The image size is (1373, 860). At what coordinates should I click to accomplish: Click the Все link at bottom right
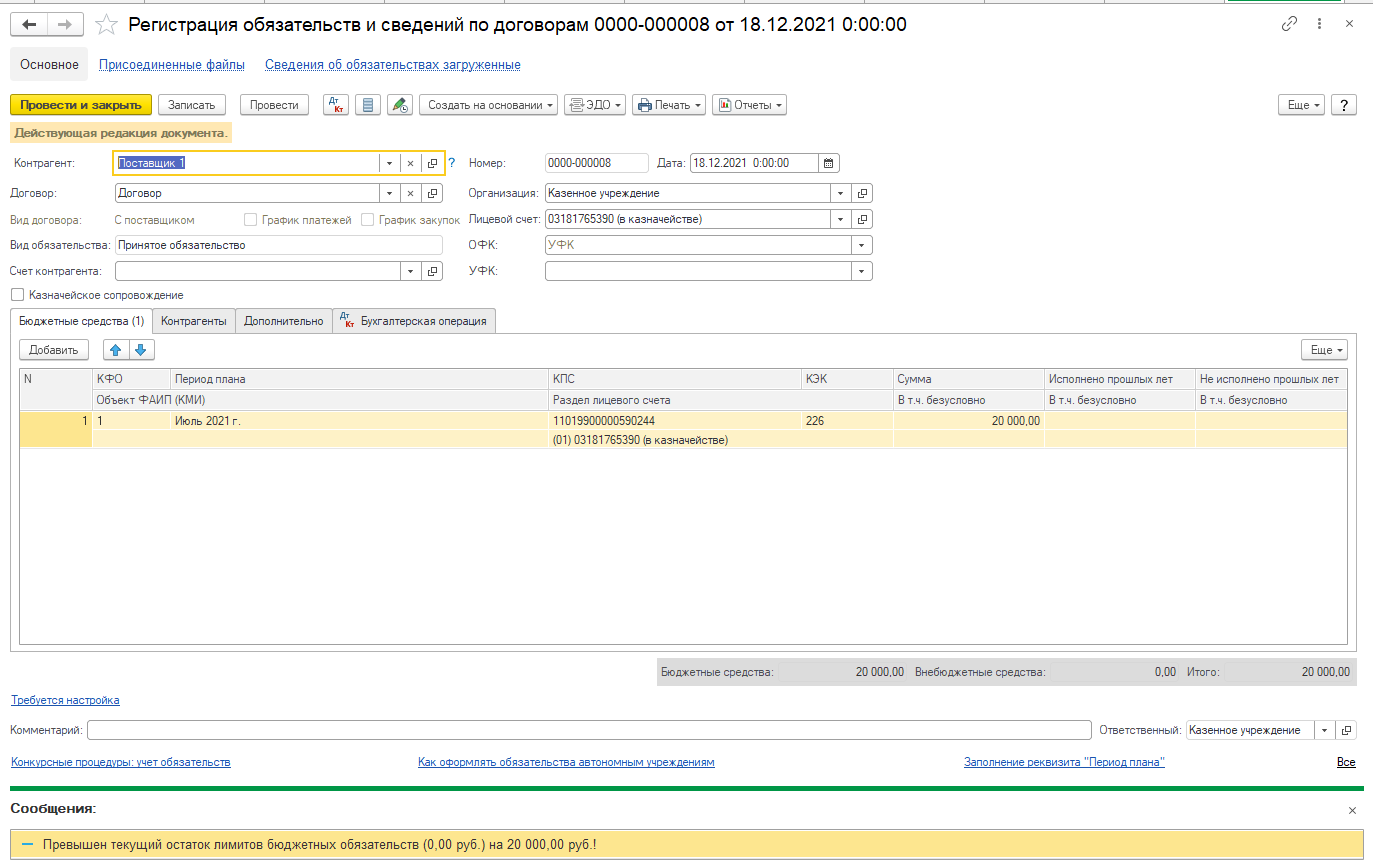click(1346, 762)
